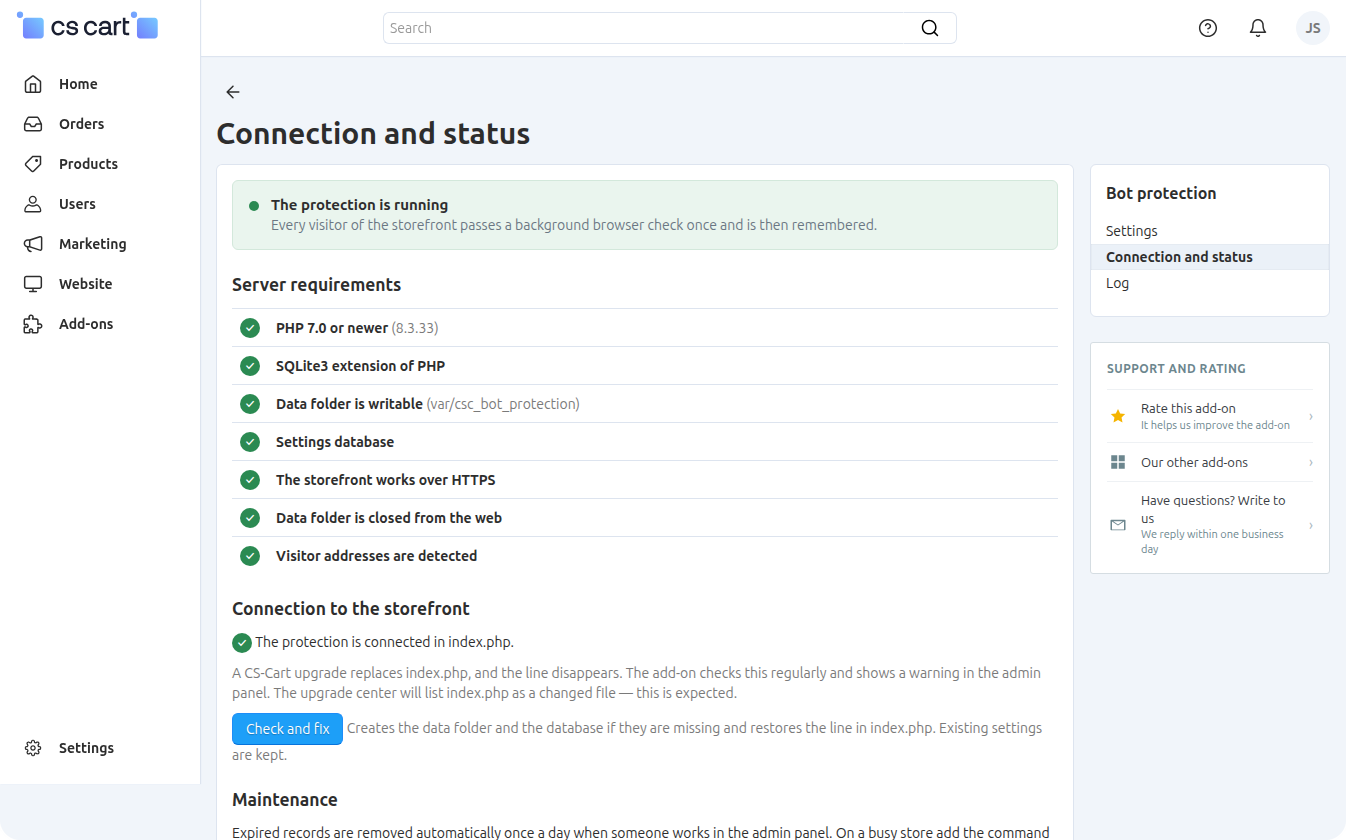Click the star icon beside Rate this add-on

[x=1118, y=416]
